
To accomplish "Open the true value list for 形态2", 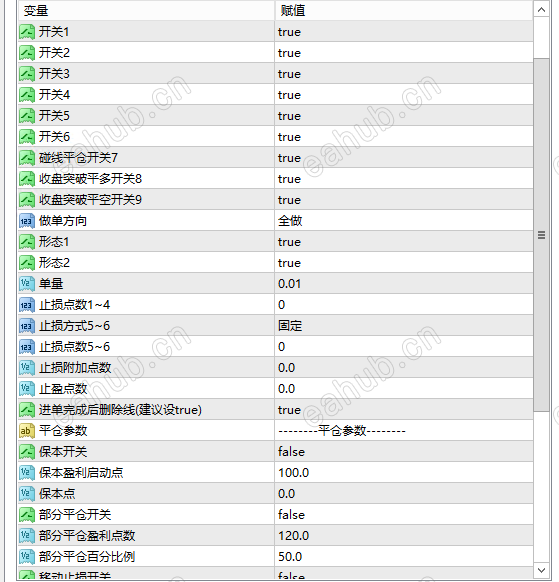I will (404, 263).
